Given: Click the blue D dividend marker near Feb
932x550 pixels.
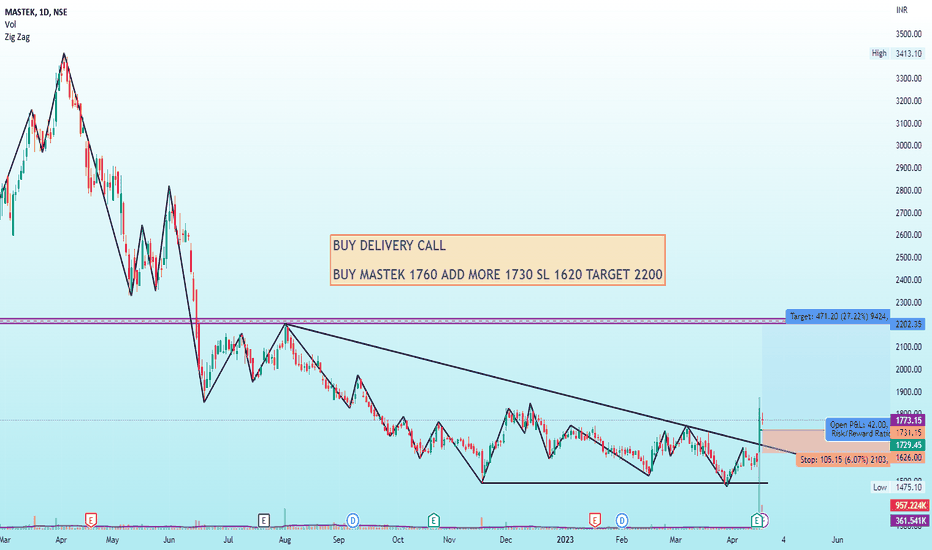Looking at the screenshot, I should coord(622,520).
